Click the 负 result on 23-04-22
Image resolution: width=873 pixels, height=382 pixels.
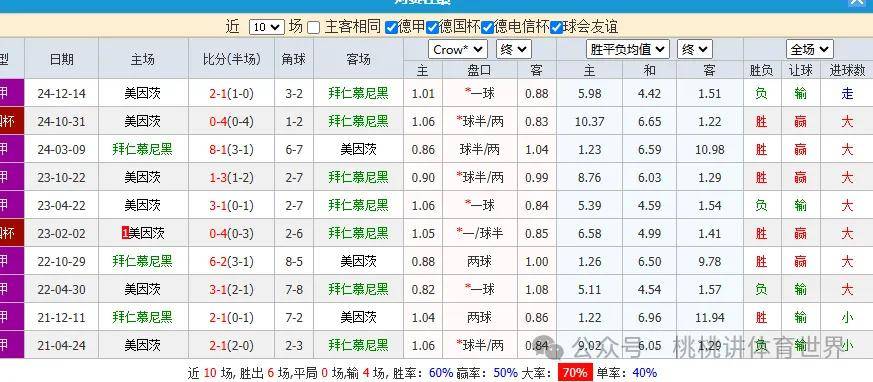coord(761,205)
